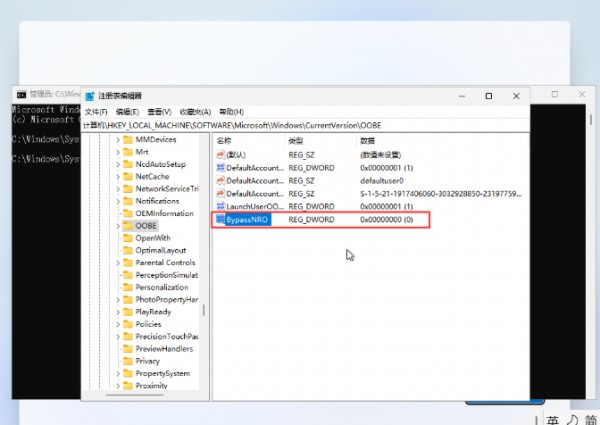
Task: Expand the Notifications key
Action: pyautogui.click(x=118, y=201)
